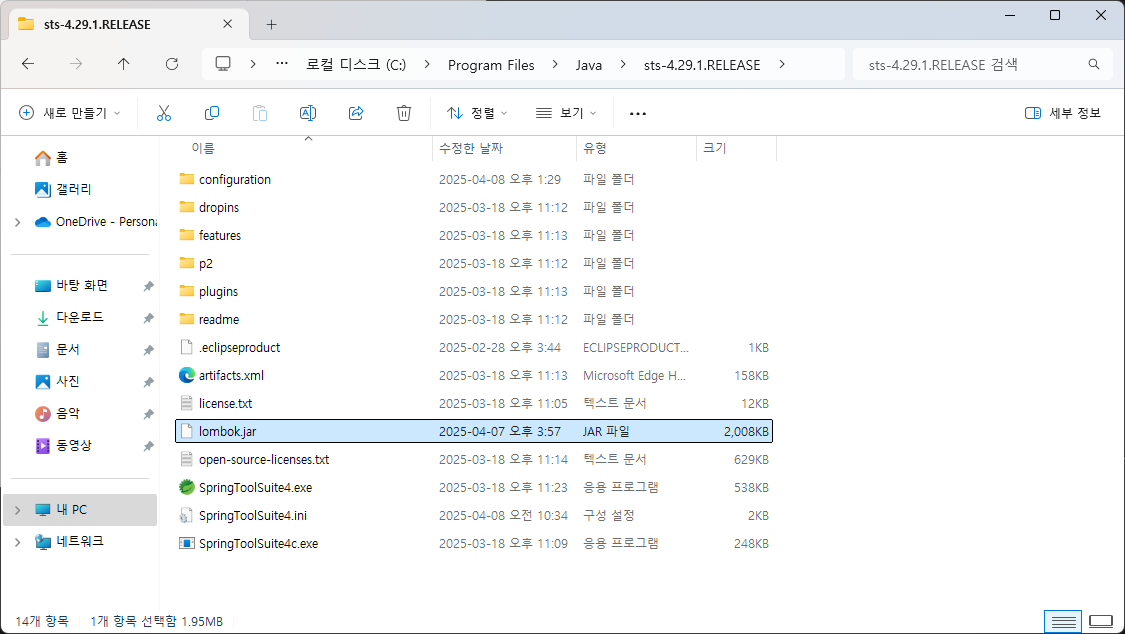Select the SpringToolSuite4.ini file
1125x634 pixels.
[474, 515]
